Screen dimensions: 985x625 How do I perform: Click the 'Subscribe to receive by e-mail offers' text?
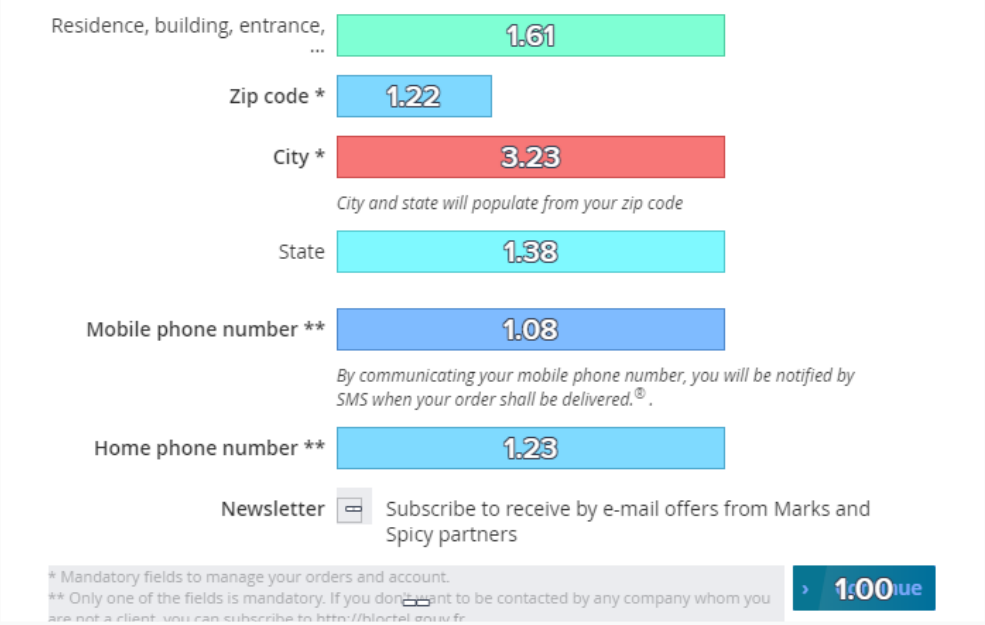pos(628,521)
